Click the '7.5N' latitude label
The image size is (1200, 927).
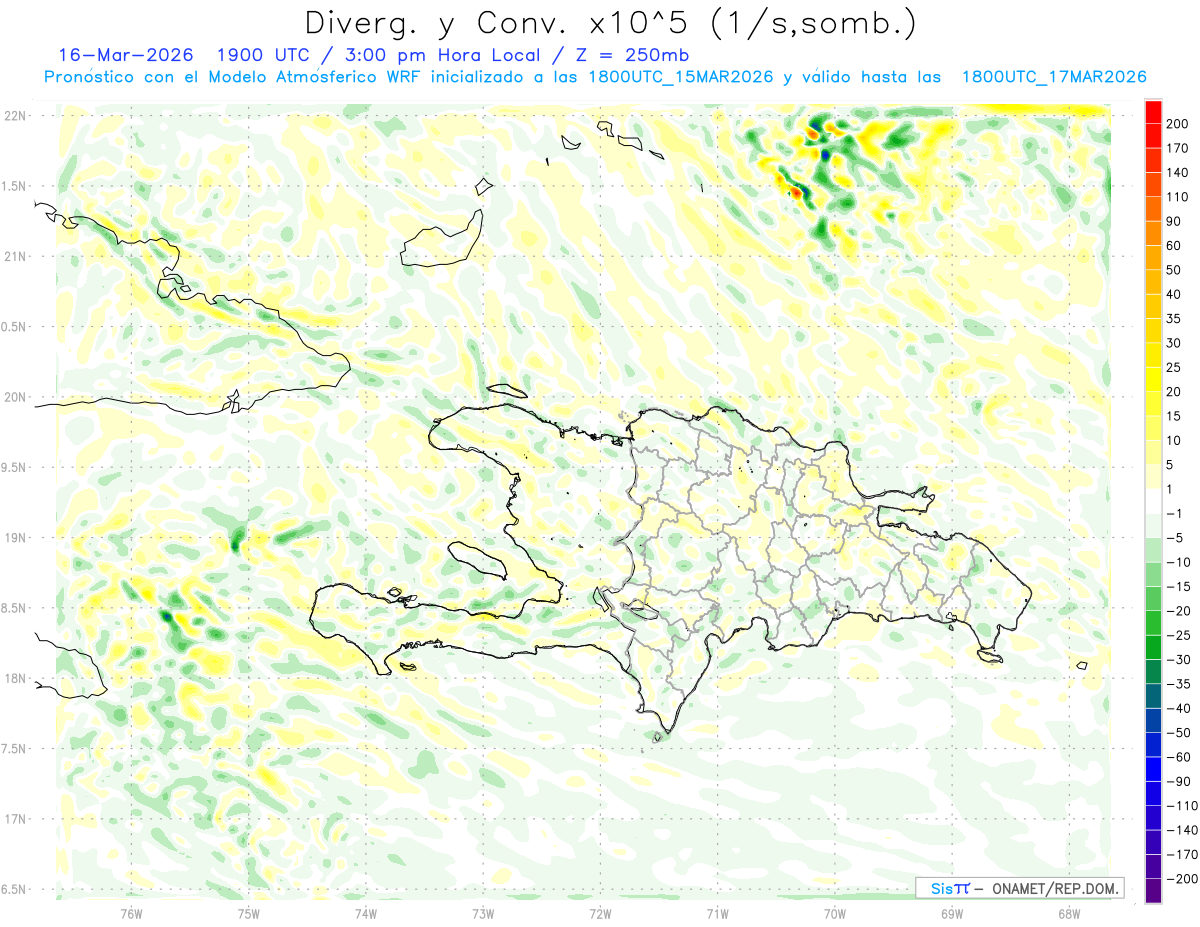(14, 749)
